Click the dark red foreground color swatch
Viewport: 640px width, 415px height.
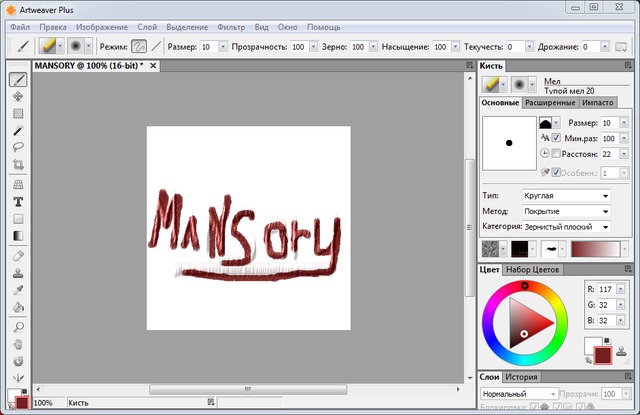pyautogui.click(x=602, y=353)
